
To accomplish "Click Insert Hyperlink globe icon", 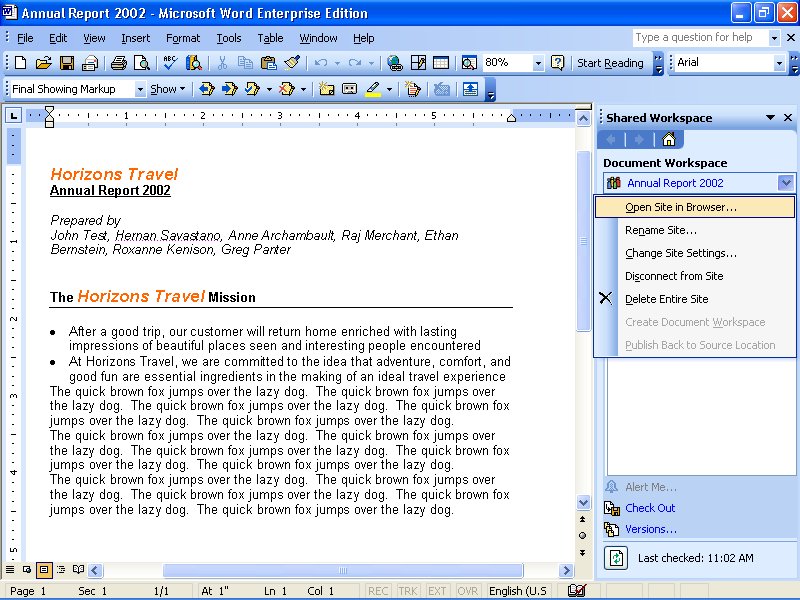I will pos(394,63).
